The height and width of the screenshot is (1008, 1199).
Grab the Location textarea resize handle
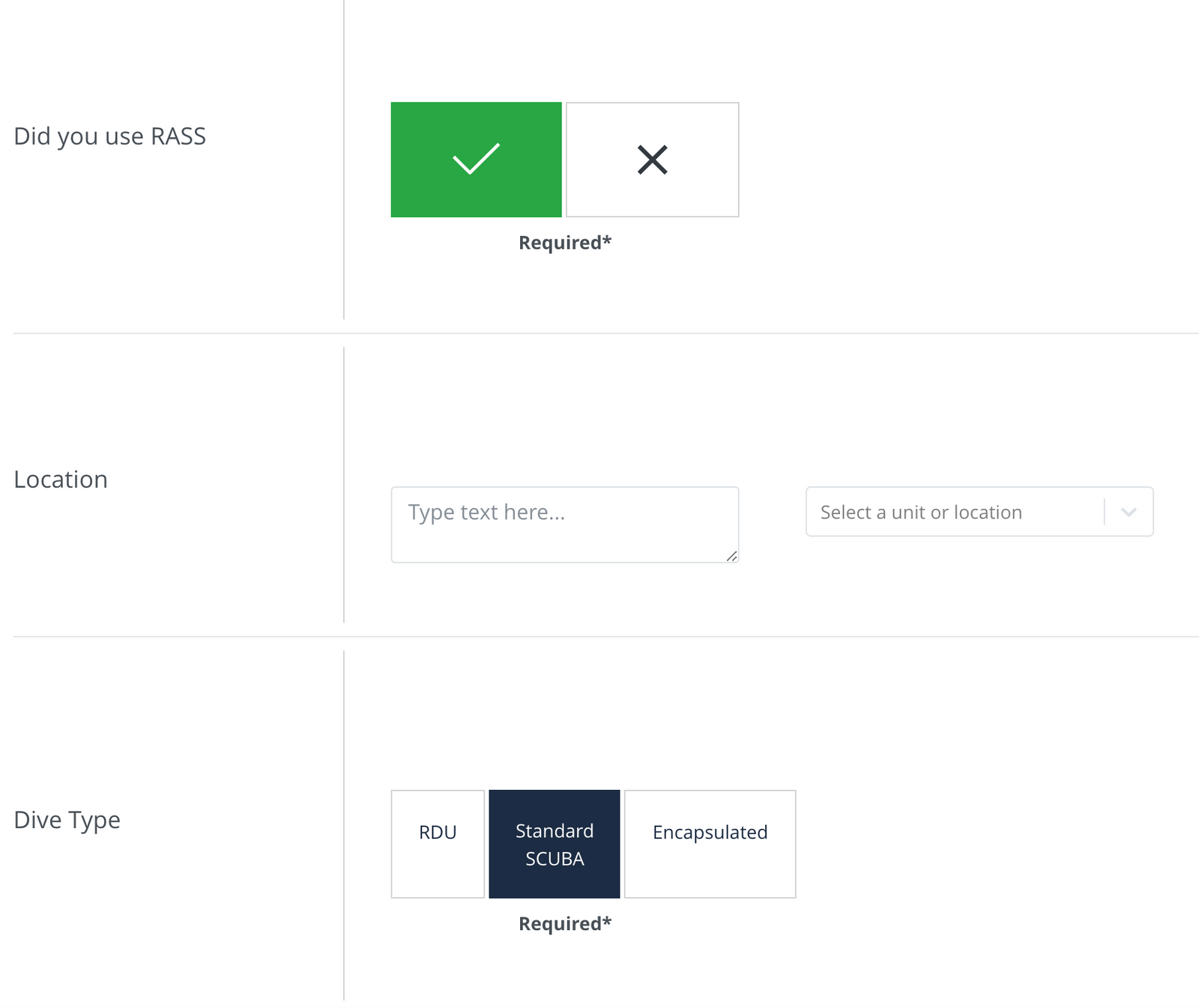pyautogui.click(x=731, y=555)
